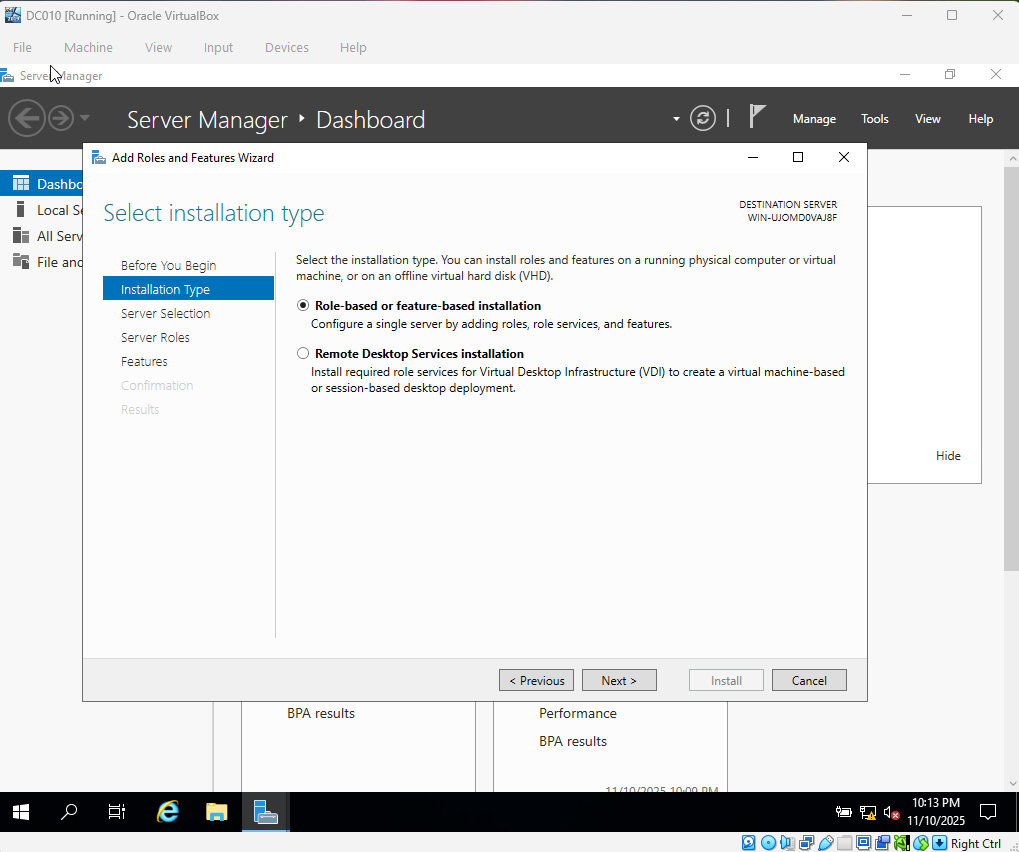Click the back navigation arrow in Server Manager

pyautogui.click(x=27, y=118)
